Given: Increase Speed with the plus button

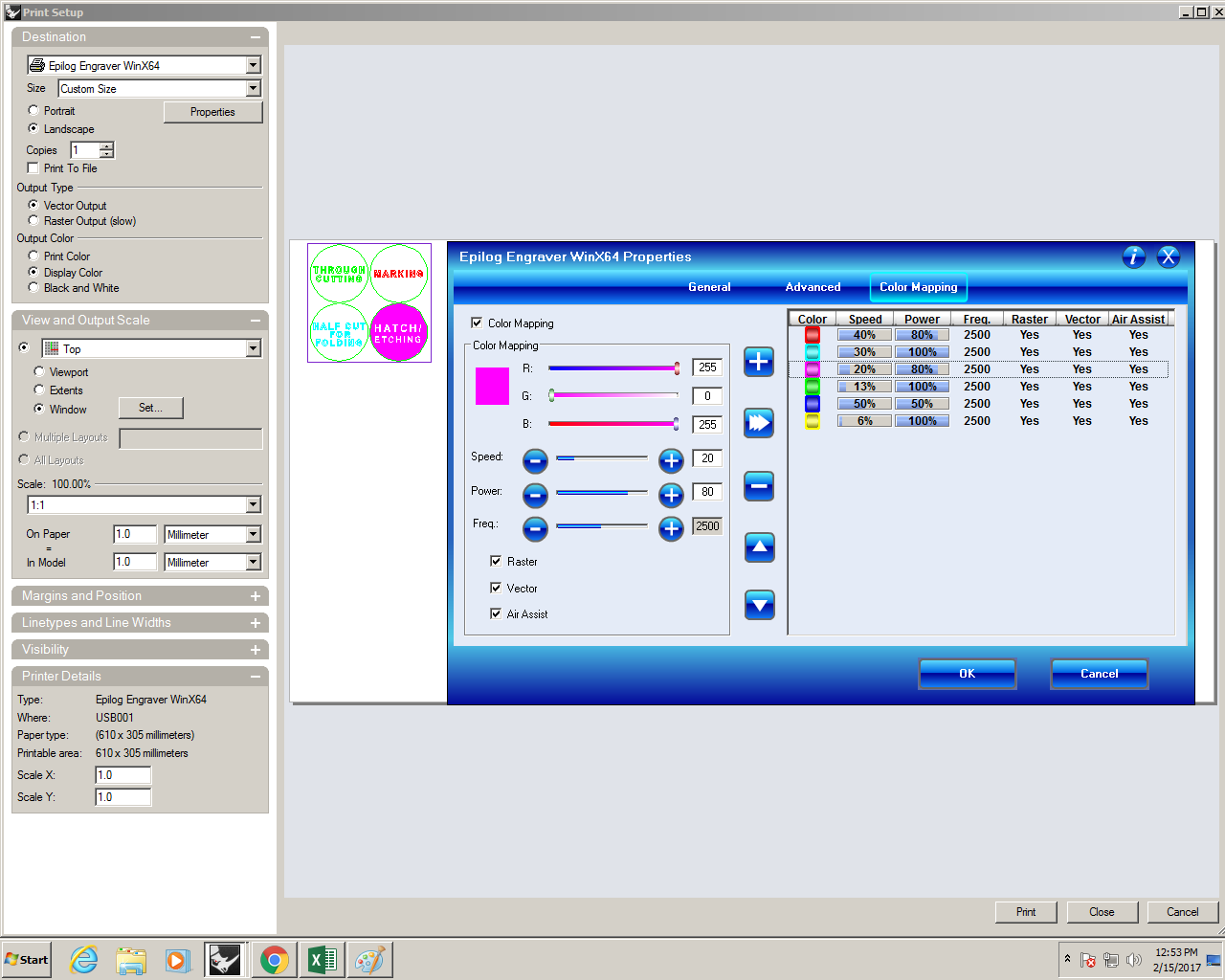Looking at the screenshot, I should [x=672, y=461].
